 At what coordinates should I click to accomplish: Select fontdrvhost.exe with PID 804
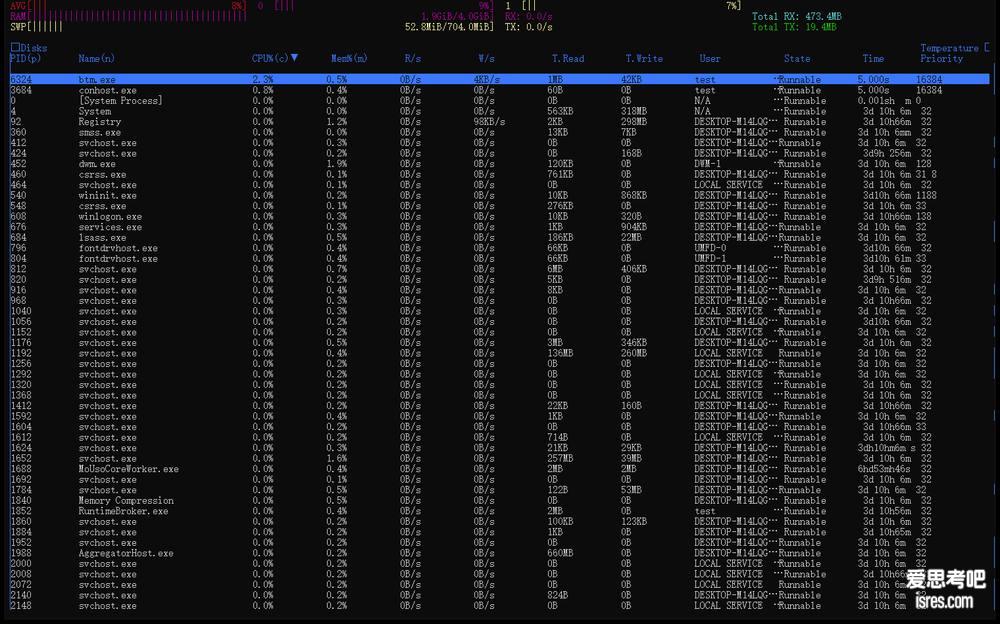pos(499,258)
